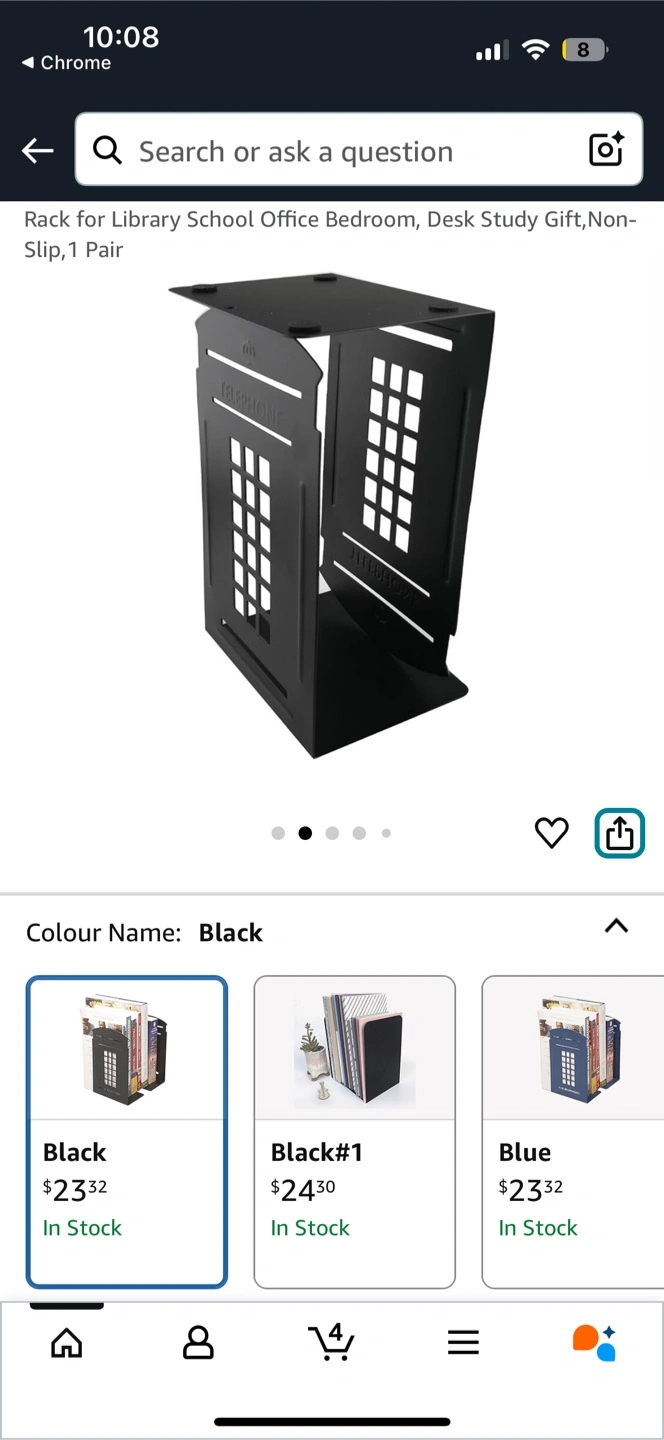Image resolution: width=664 pixels, height=1440 pixels.
Task: Select the Black colour option
Action: tap(127, 1132)
